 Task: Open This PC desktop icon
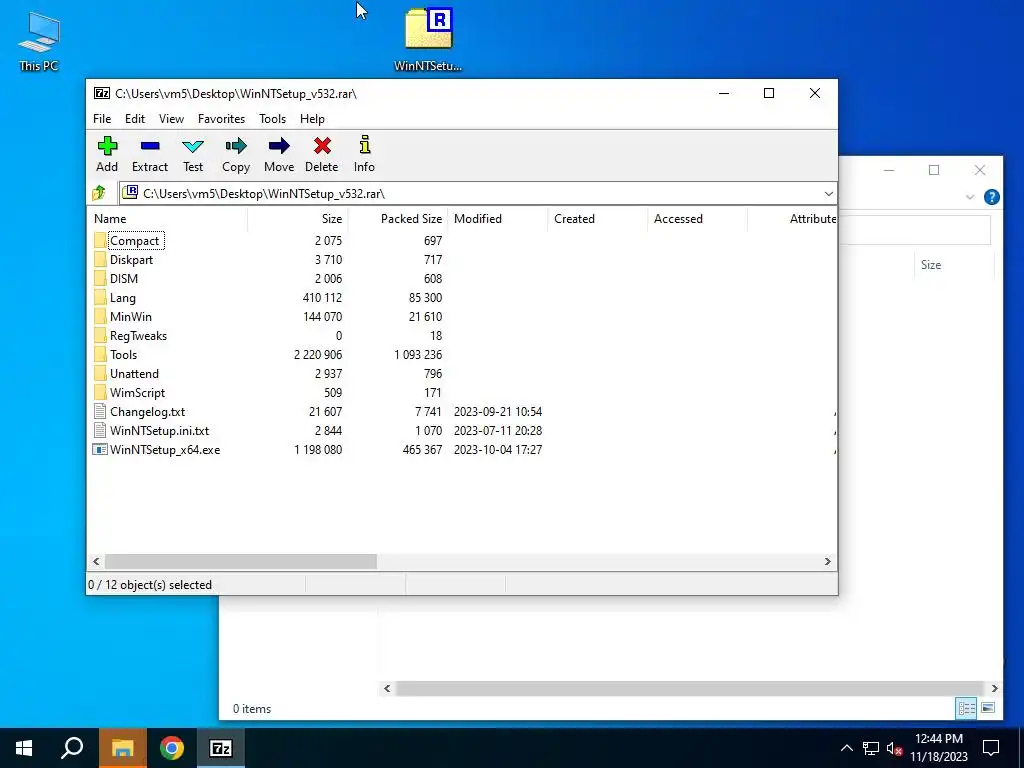coord(39,41)
